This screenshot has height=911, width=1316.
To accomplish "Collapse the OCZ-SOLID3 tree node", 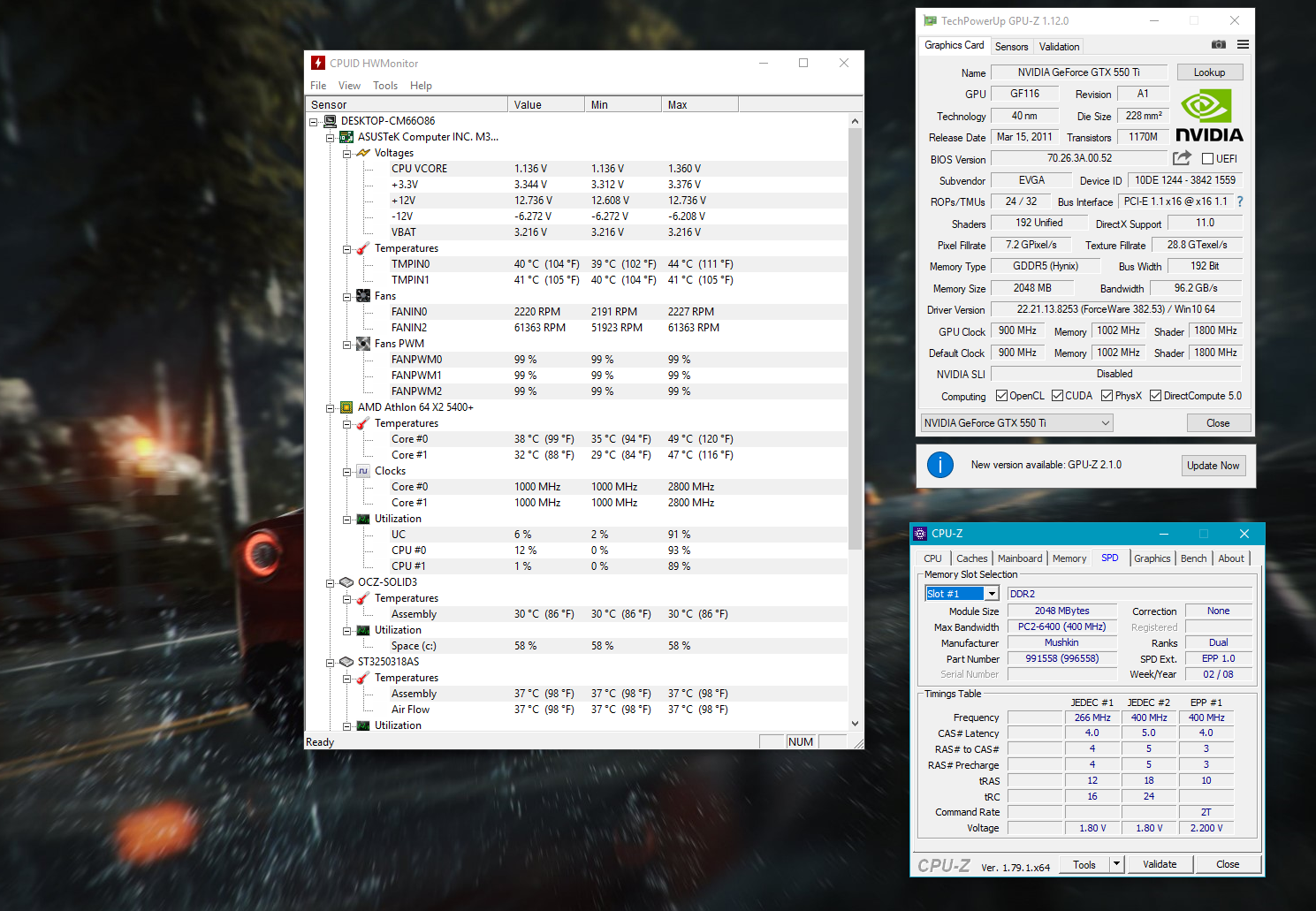I will 330,583.
